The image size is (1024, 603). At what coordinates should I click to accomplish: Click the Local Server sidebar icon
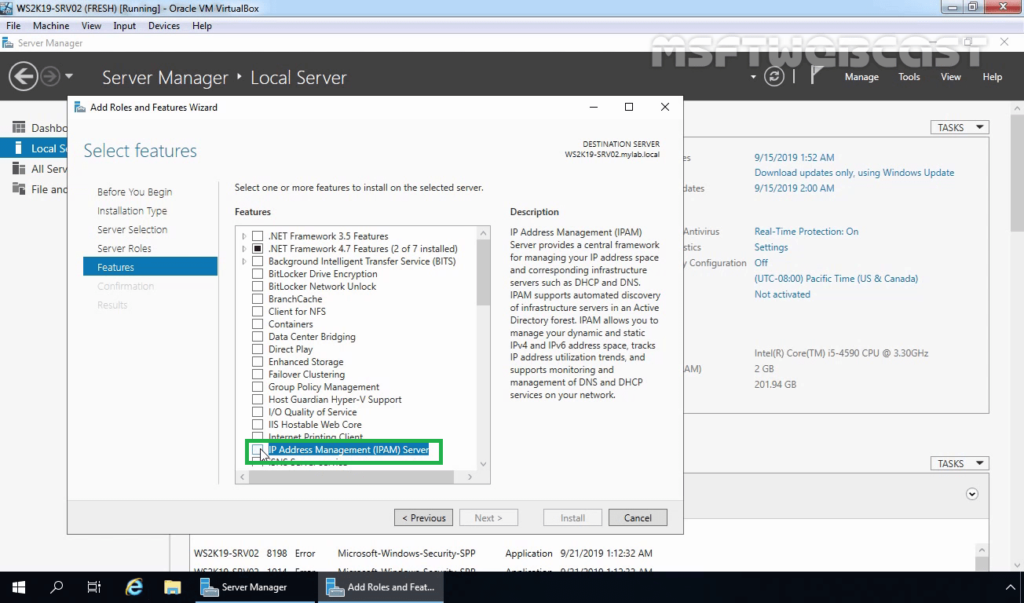19,148
